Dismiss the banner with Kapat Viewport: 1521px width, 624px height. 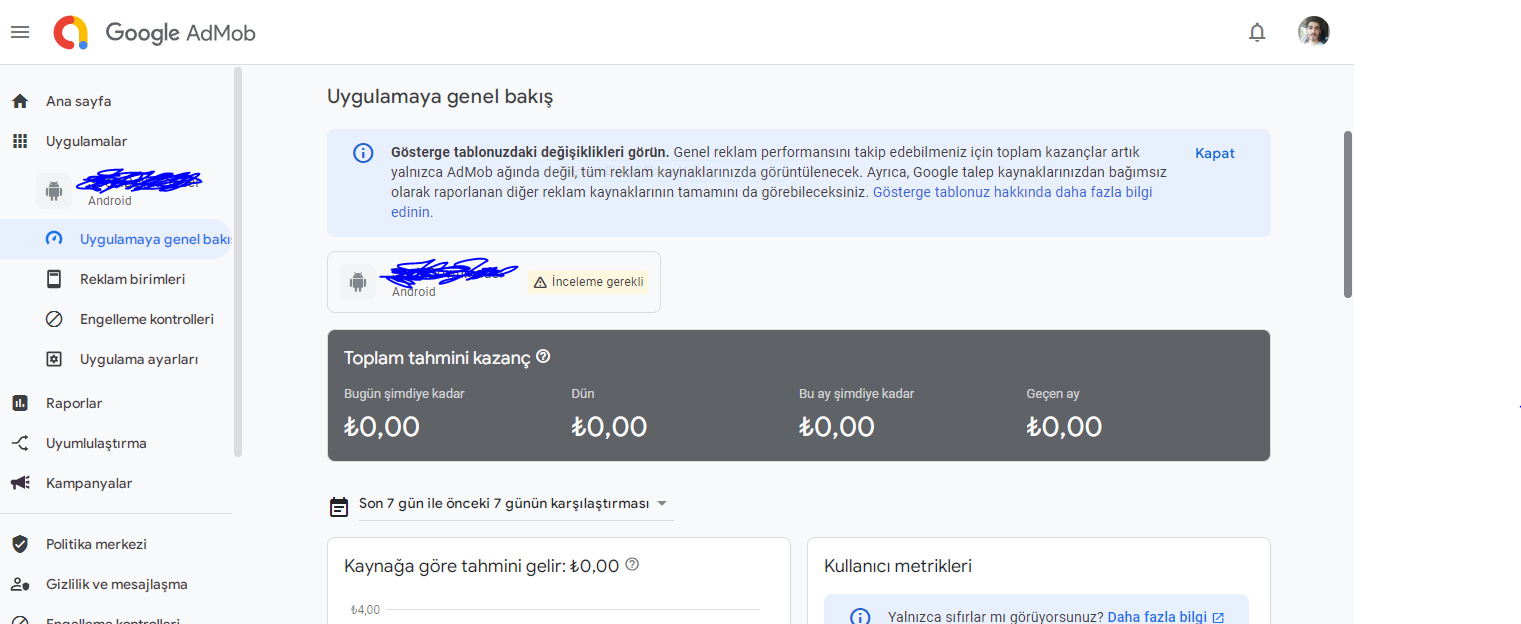click(1215, 153)
